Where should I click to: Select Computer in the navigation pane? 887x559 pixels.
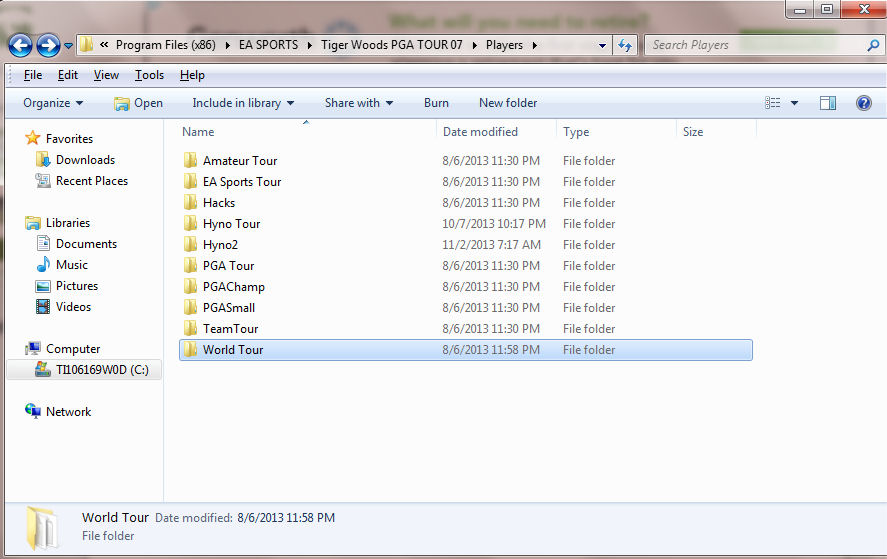coord(73,349)
